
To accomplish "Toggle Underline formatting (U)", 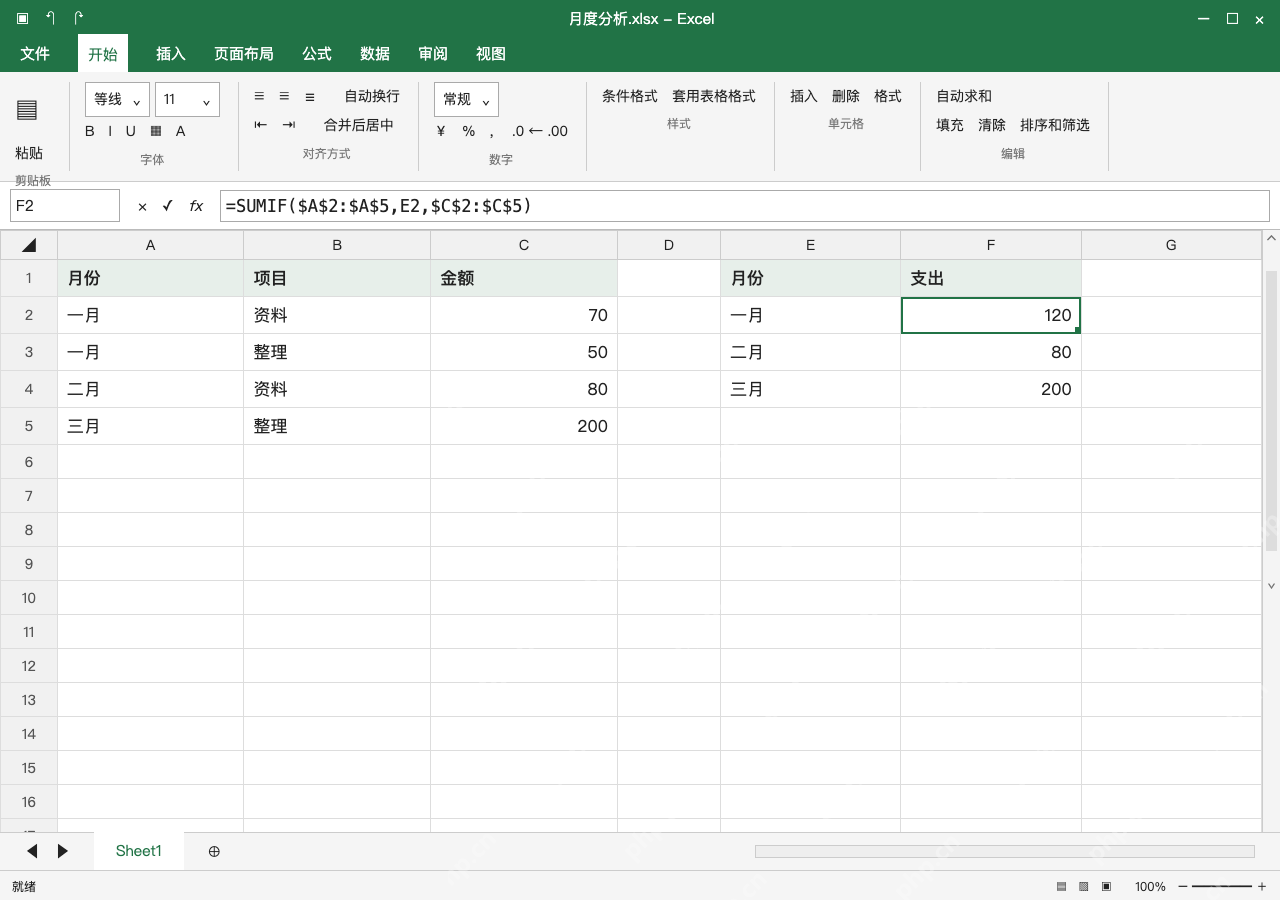I will click(130, 131).
